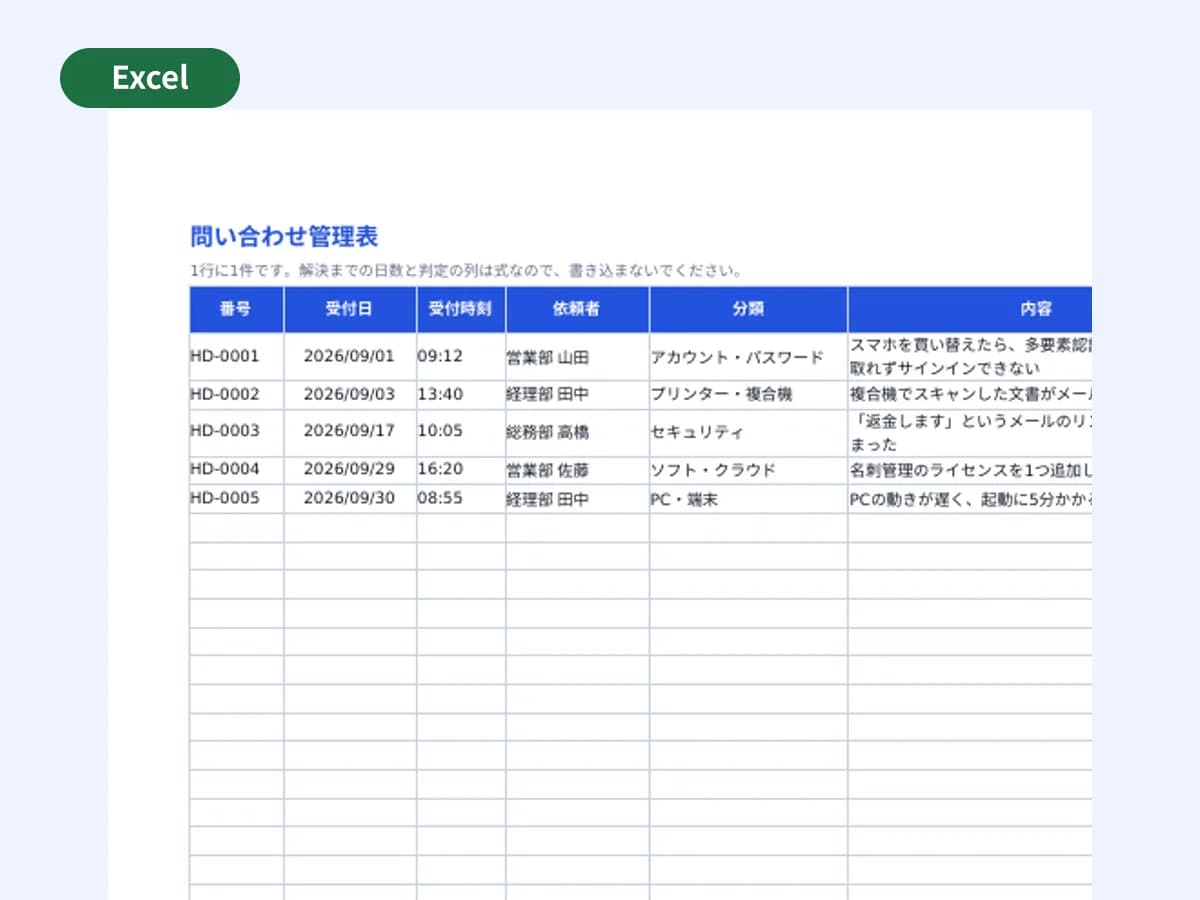Click the 内容 column header
This screenshot has height=900, width=1200.
[x=970, y=309]
